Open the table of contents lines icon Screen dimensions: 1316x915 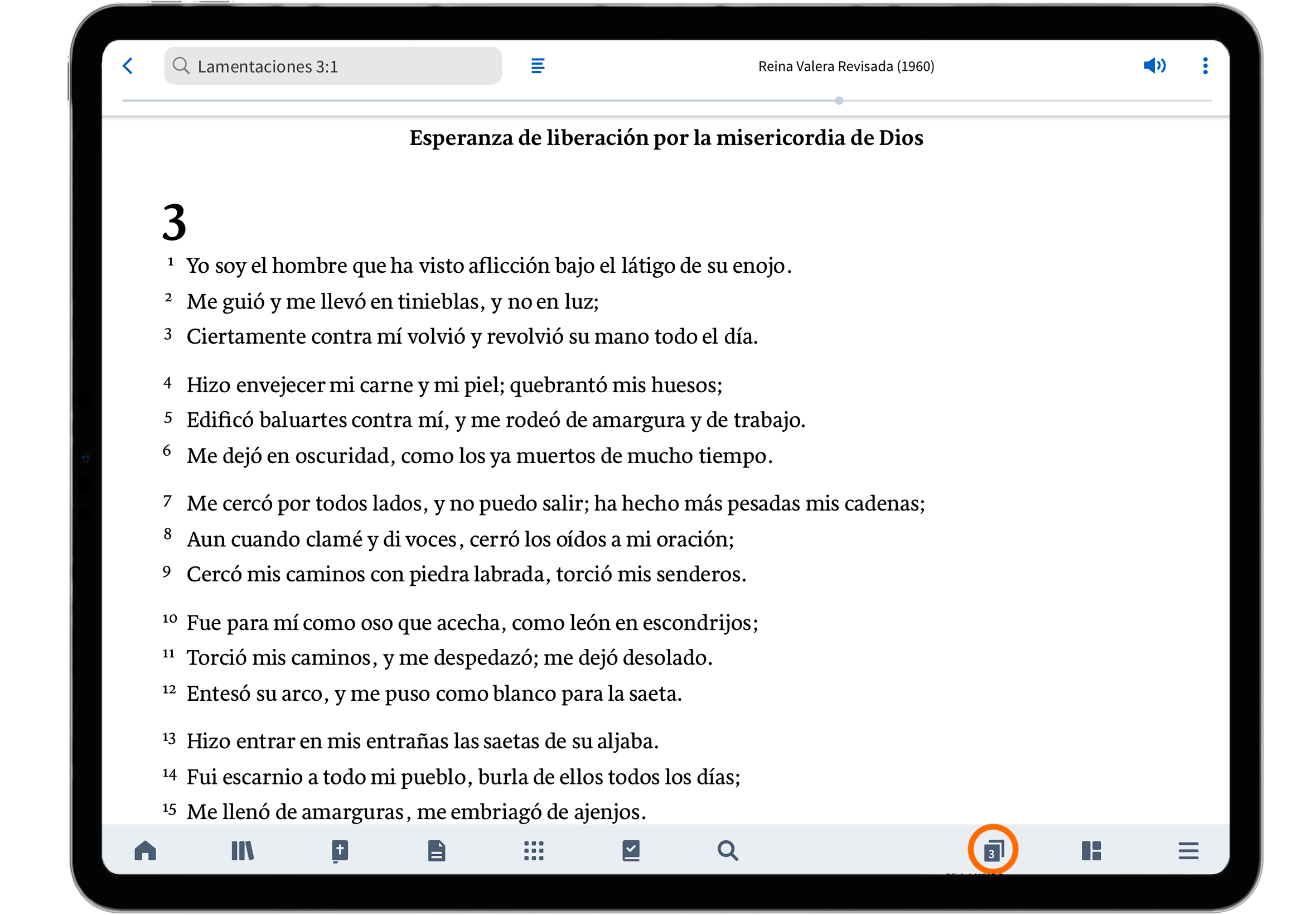coord(538,66)
